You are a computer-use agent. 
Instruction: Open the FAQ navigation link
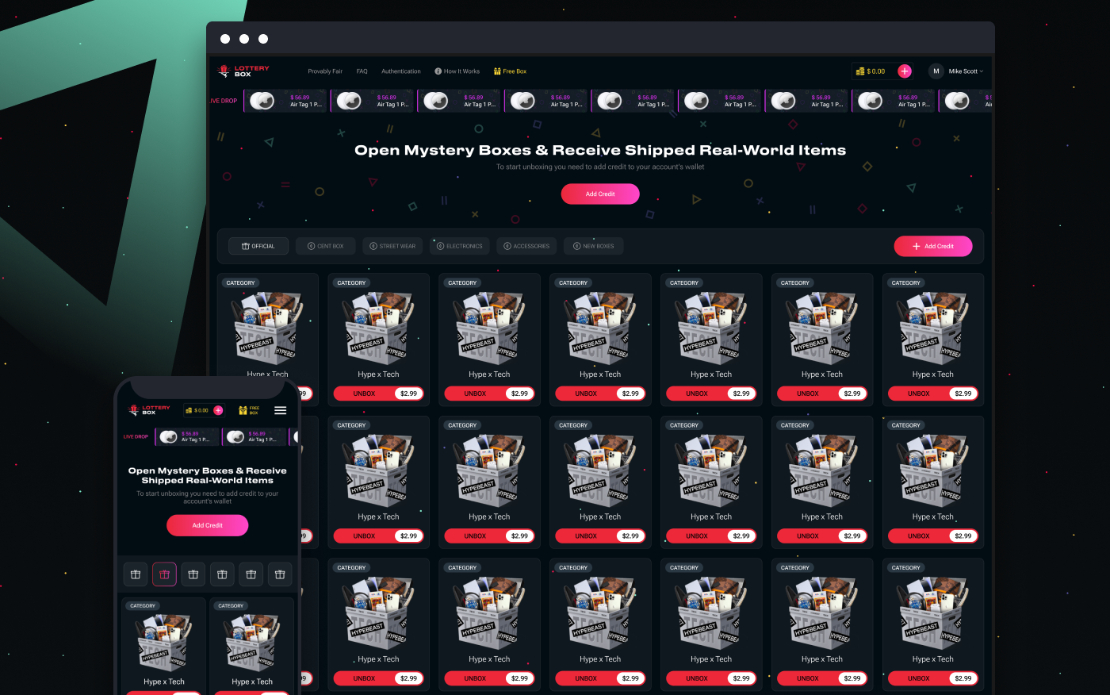[362, 71]
